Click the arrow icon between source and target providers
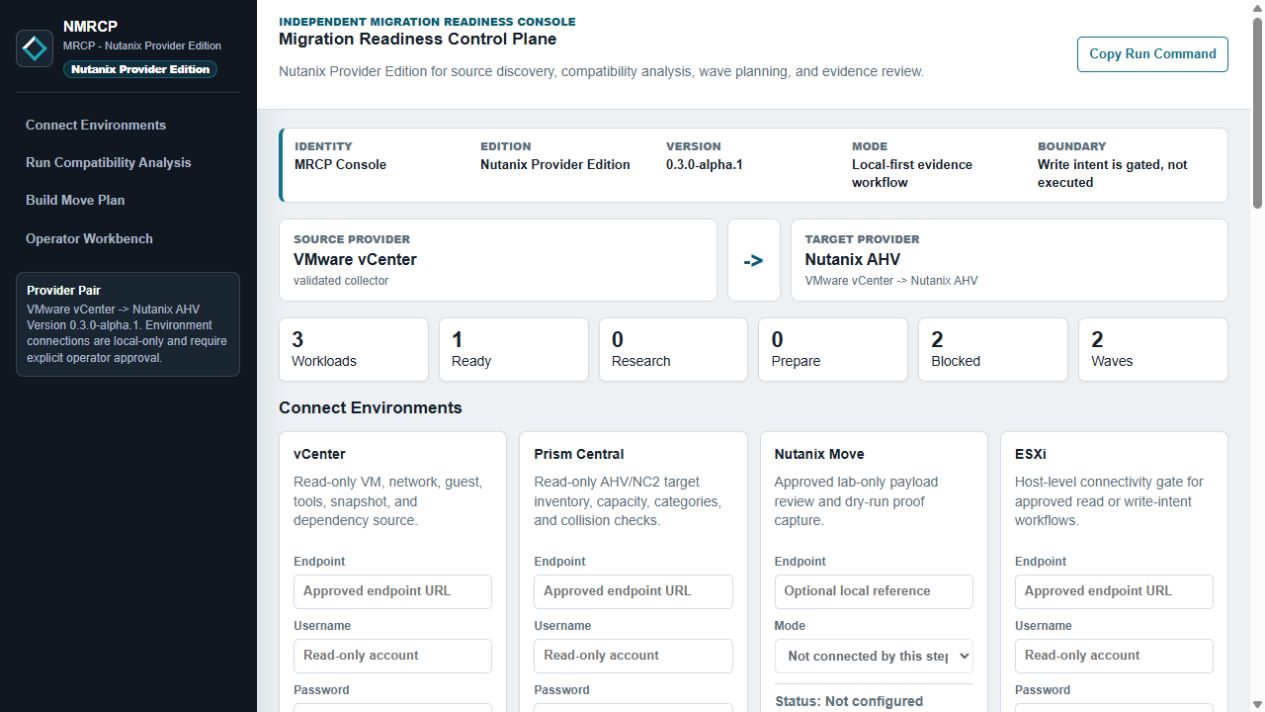The width and height of the screenshot is (1265, 712). coord(754,260)
